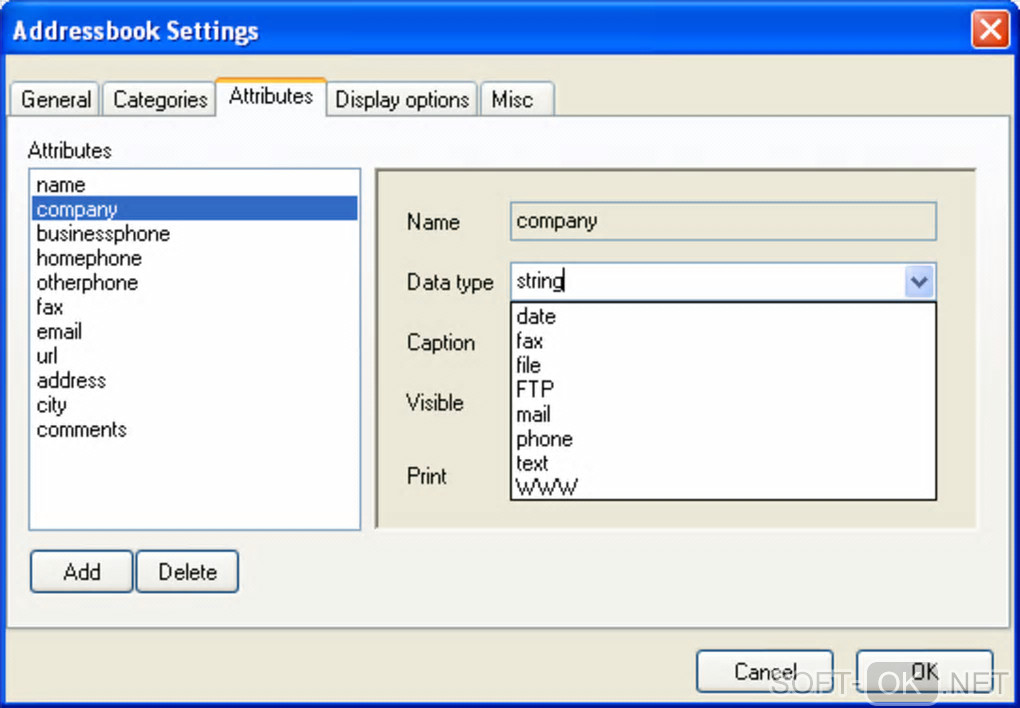The width and height of the screenshot is (1020, 708).
Task: Open the Misc tab
Action: [x=512, y=100]
